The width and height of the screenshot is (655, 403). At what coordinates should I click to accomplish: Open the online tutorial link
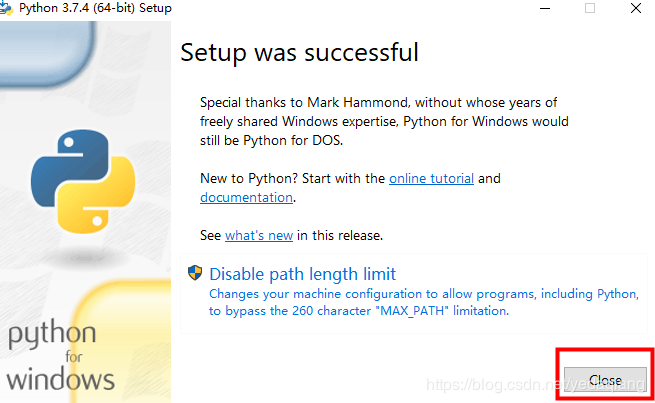click(x=432, y=178)
